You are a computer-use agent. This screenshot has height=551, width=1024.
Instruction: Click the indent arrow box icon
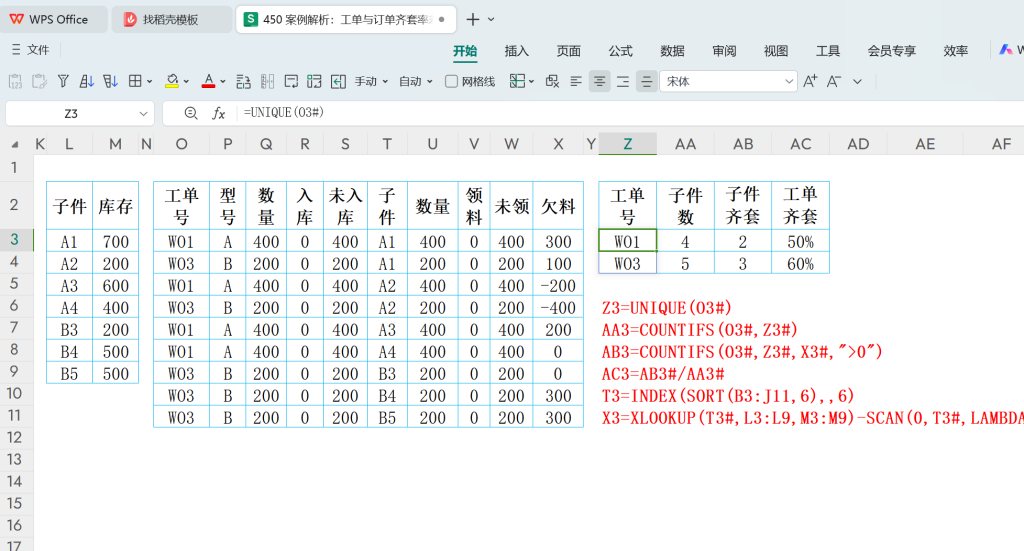click(x=338, y=82)
